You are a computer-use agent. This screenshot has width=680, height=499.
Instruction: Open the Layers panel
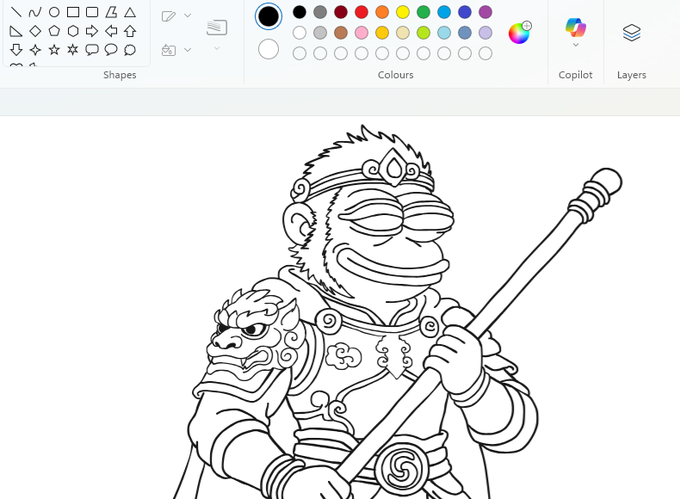point(631,33)
